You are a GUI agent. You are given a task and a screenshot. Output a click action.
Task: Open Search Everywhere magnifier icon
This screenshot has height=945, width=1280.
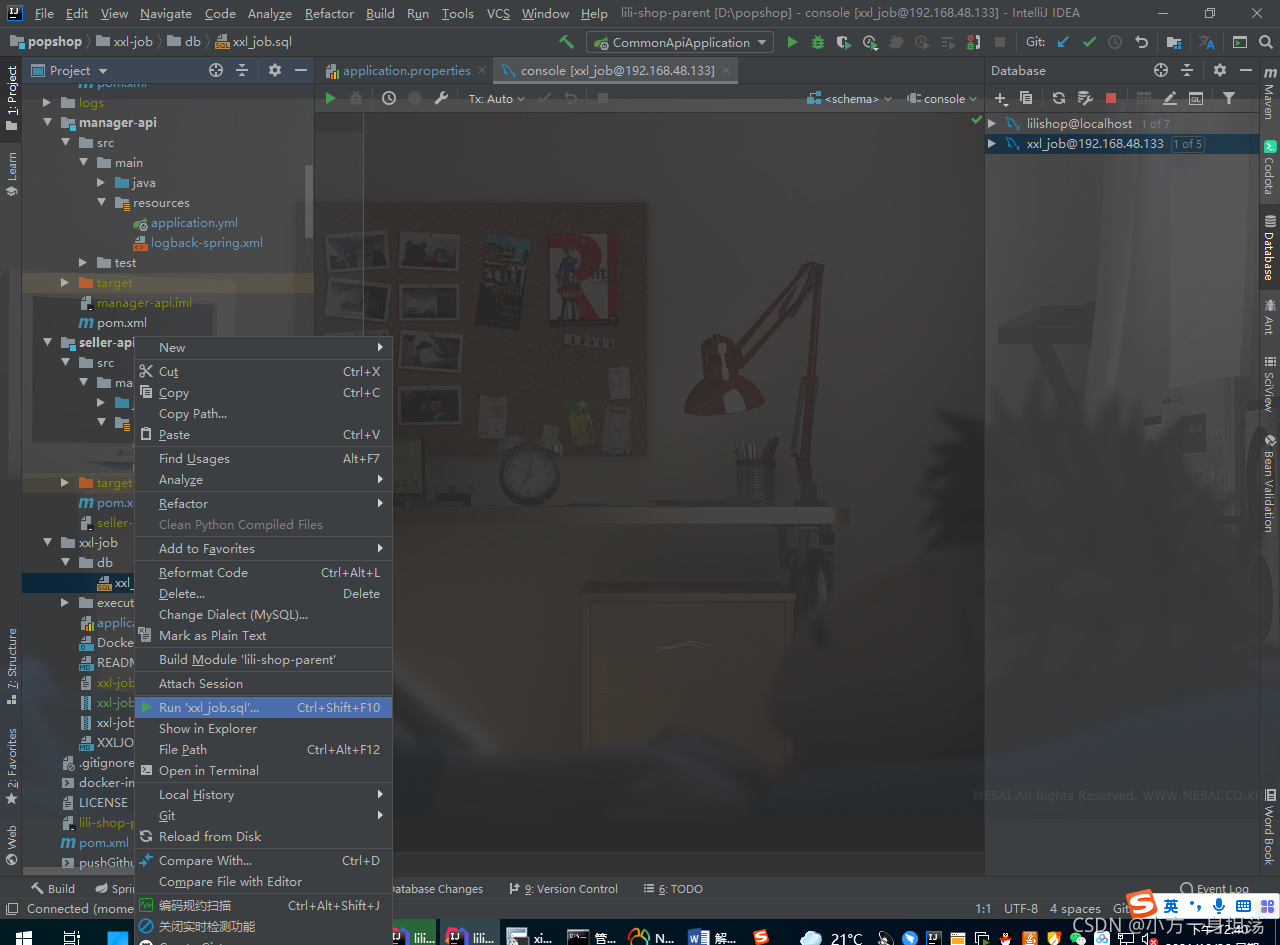click(x=1267, y=42)
